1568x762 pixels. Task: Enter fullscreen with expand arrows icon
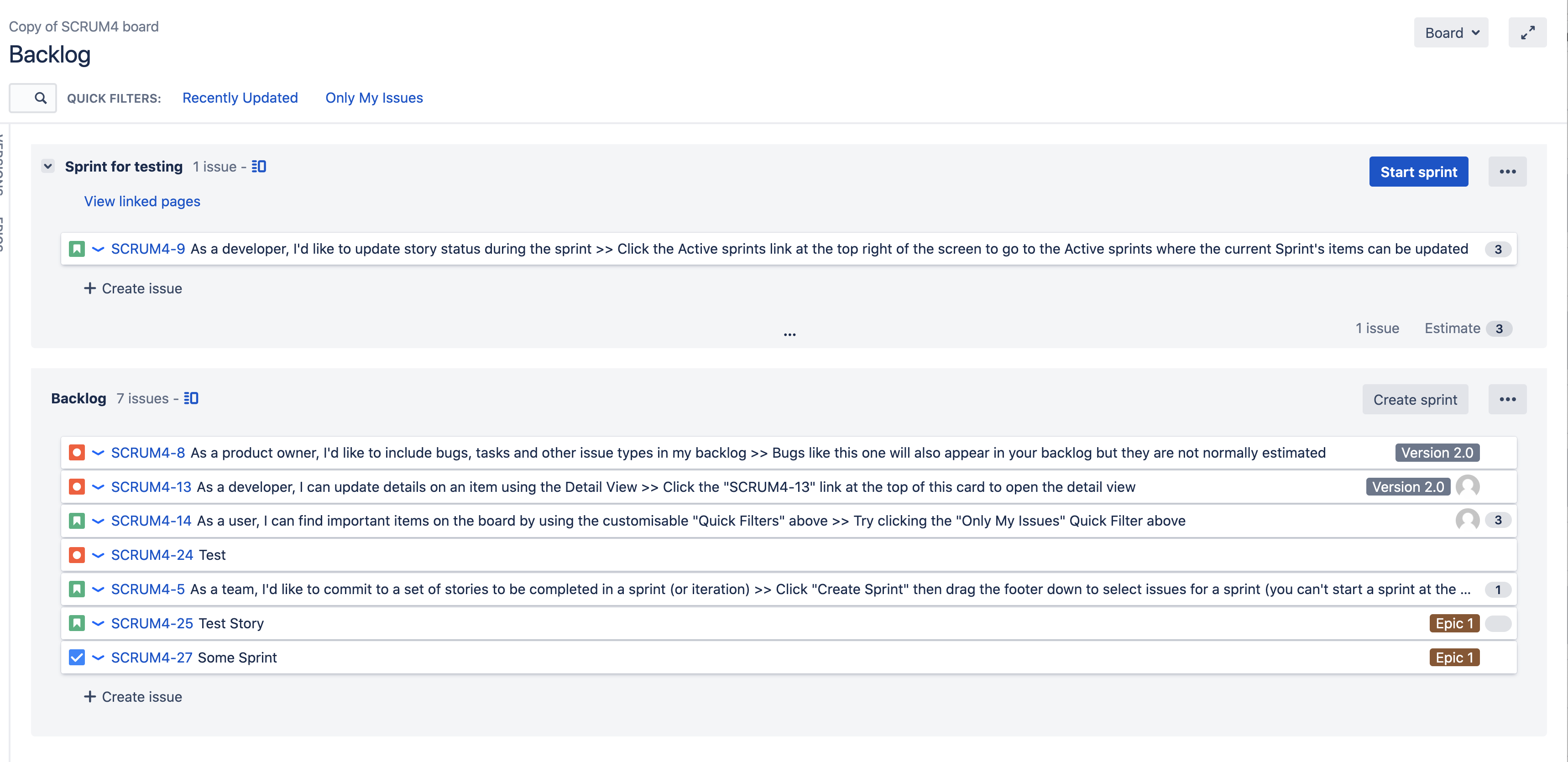(x=1526, y=33)
